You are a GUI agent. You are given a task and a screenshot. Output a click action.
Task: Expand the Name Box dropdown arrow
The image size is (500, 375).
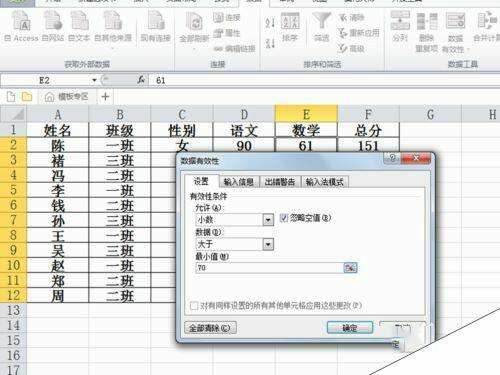click(94, 80)
